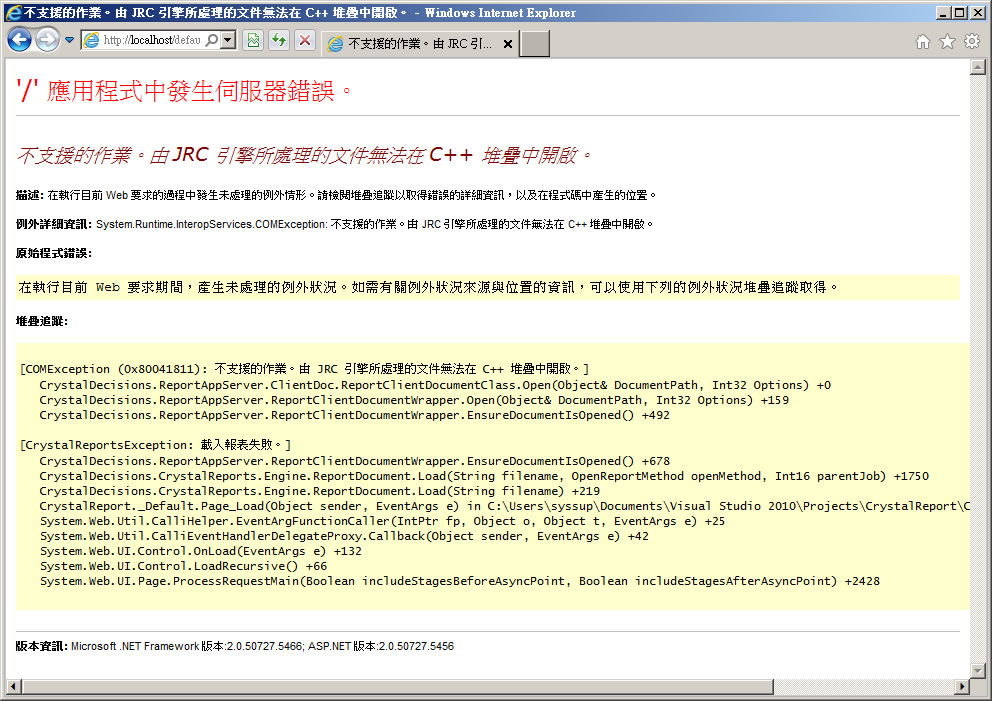This screenshot has height=701, width=992.
Task: Open the Home page icon
Action: click(923, 42)
